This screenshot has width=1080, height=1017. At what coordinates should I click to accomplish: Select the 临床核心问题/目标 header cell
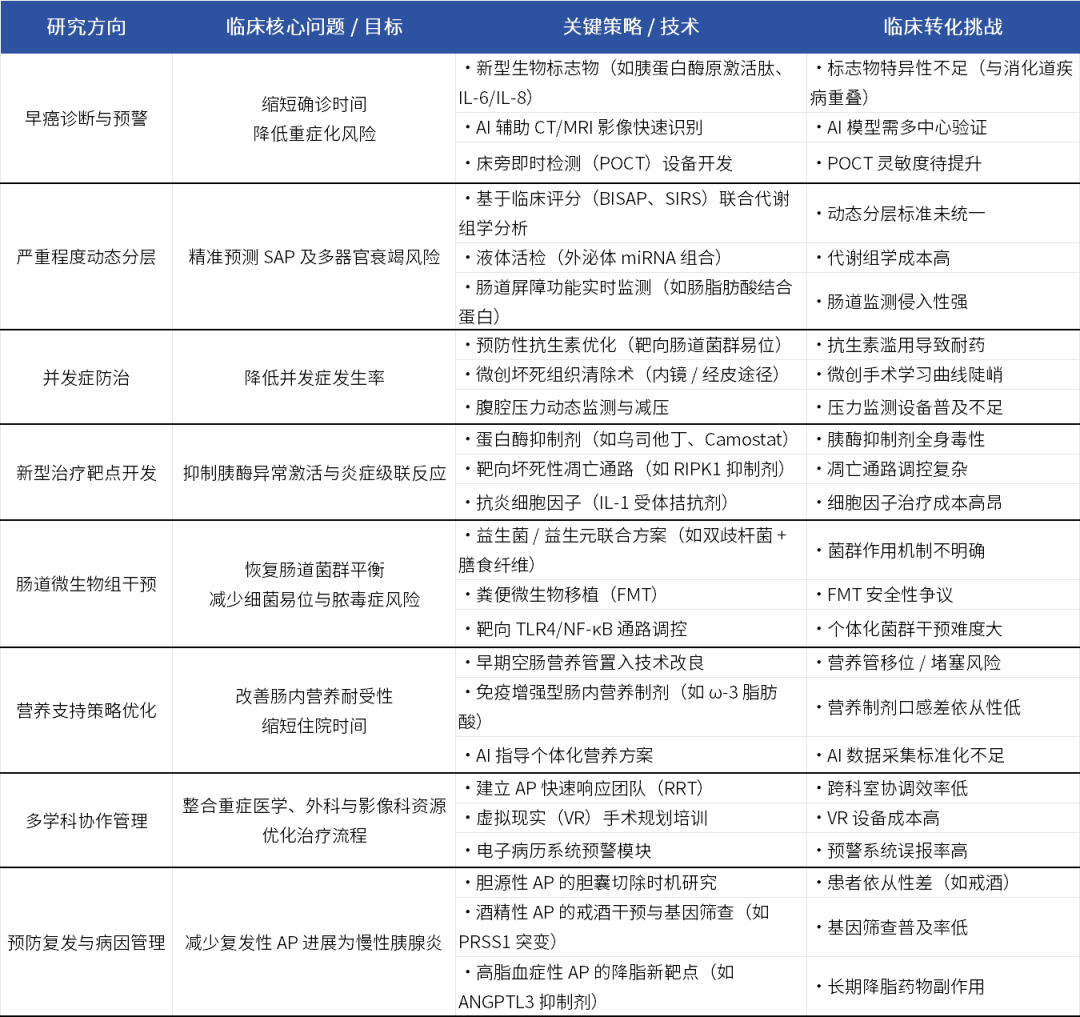click(x=313, y=28)
